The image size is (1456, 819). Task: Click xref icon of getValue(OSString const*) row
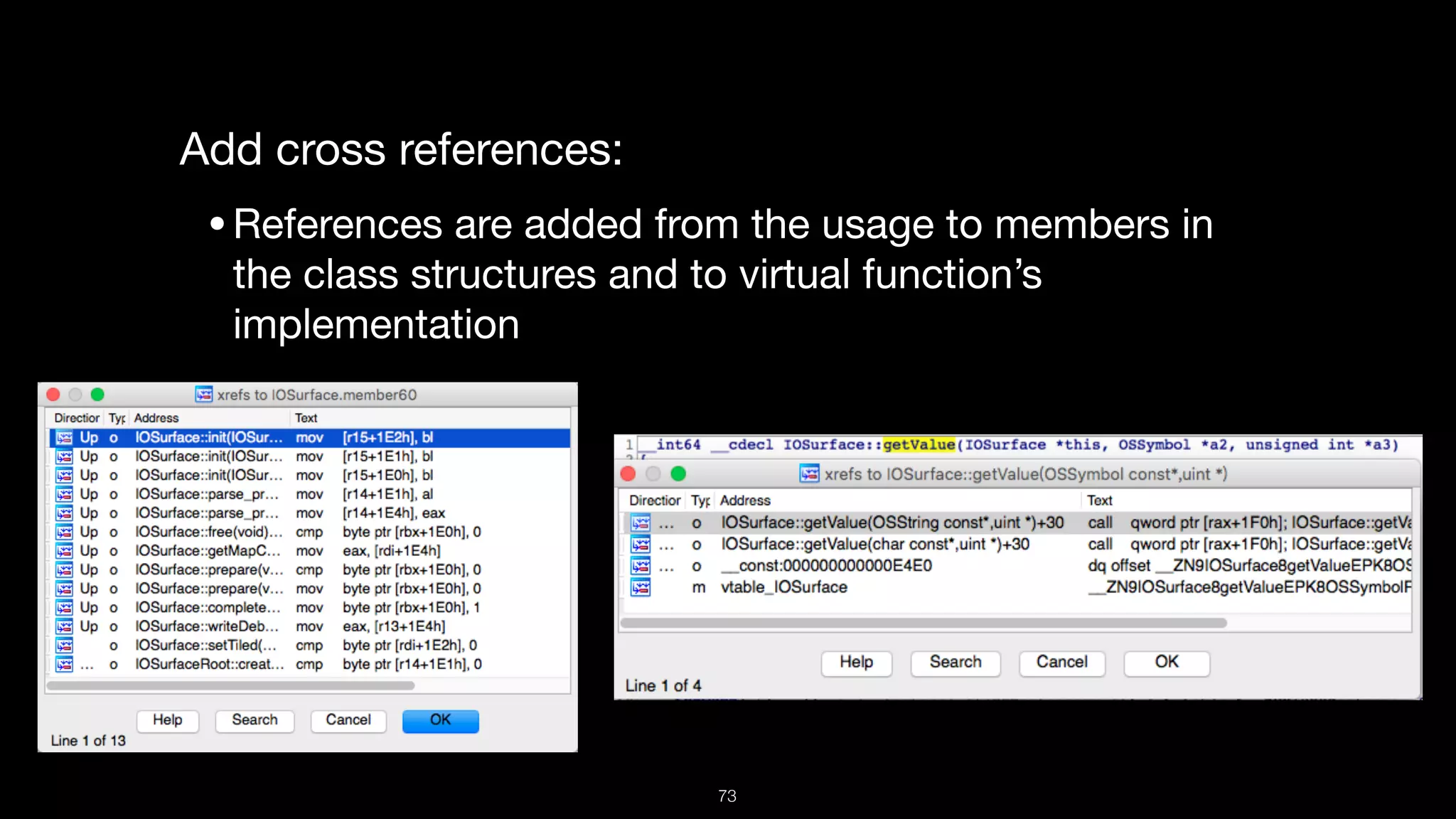point(641,523)
